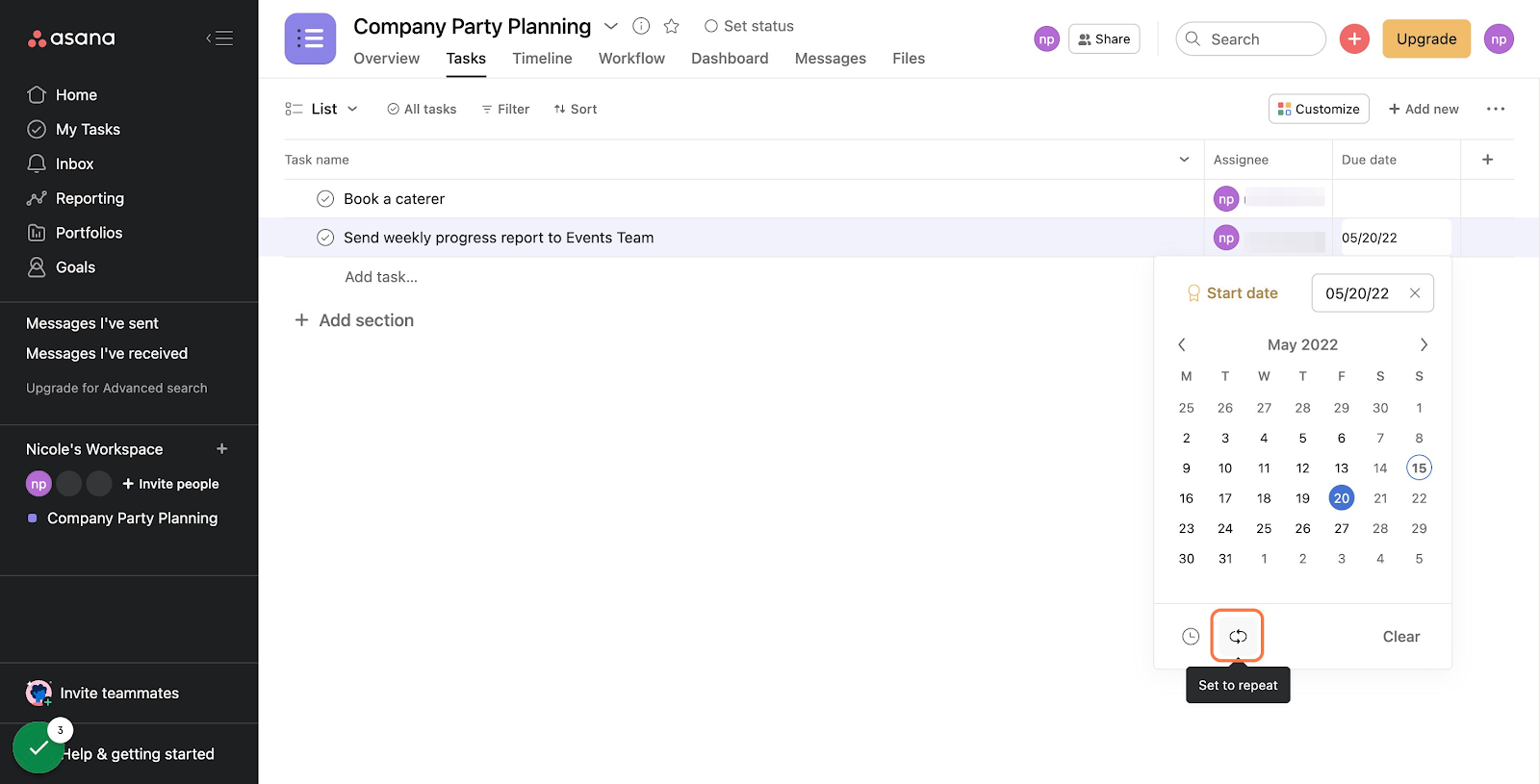Open the Overview tab
The width and height of the screenshot is (1540, 784).
pyautogui.click(x=386, y=59)
